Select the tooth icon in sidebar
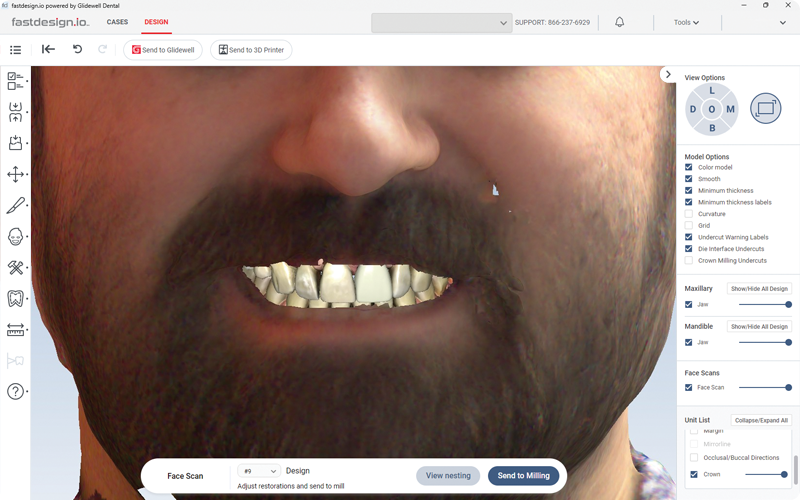The image size is (800, 500). click(16, 298)
